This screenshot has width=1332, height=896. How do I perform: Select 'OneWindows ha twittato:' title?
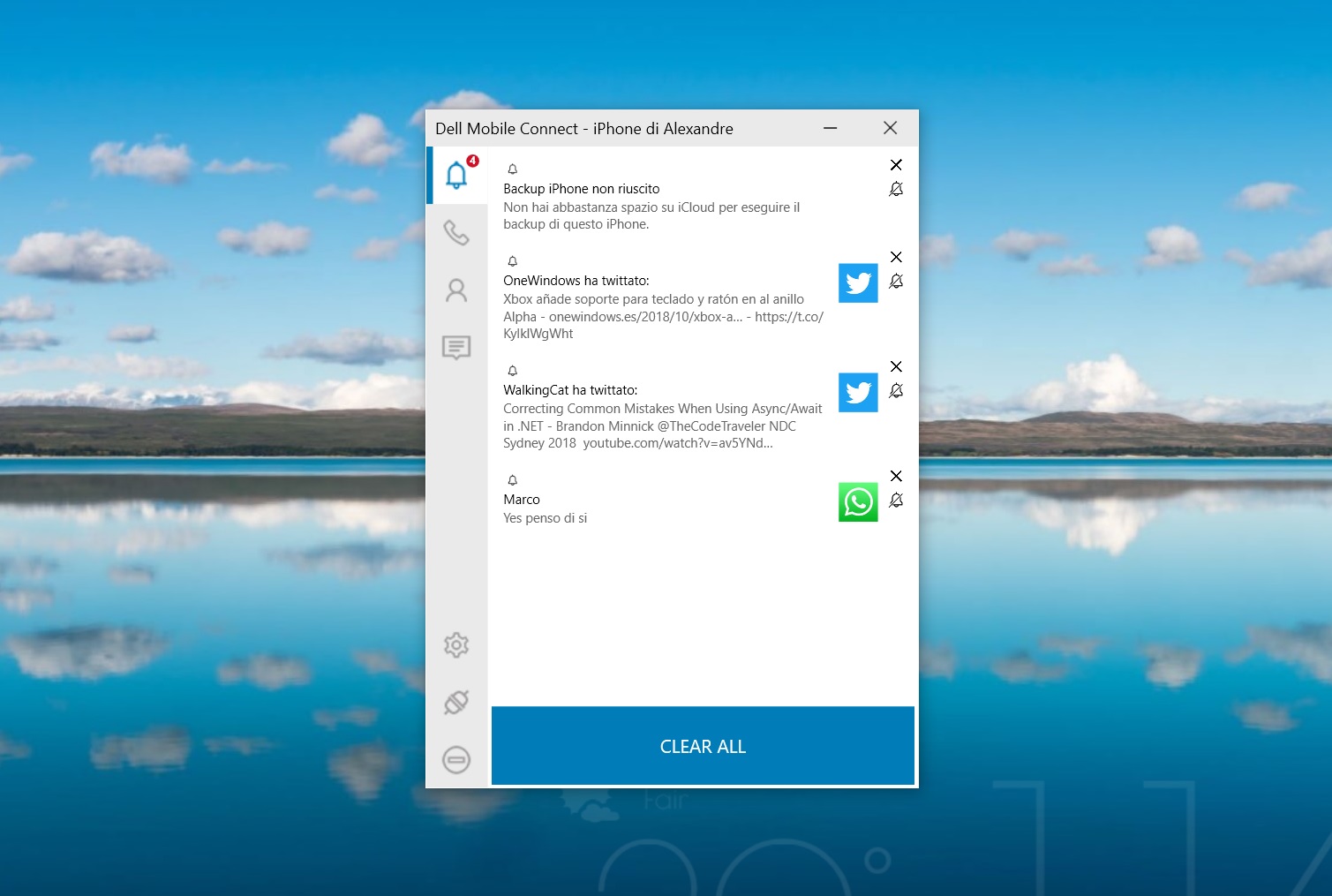click(x=576, y=281)
